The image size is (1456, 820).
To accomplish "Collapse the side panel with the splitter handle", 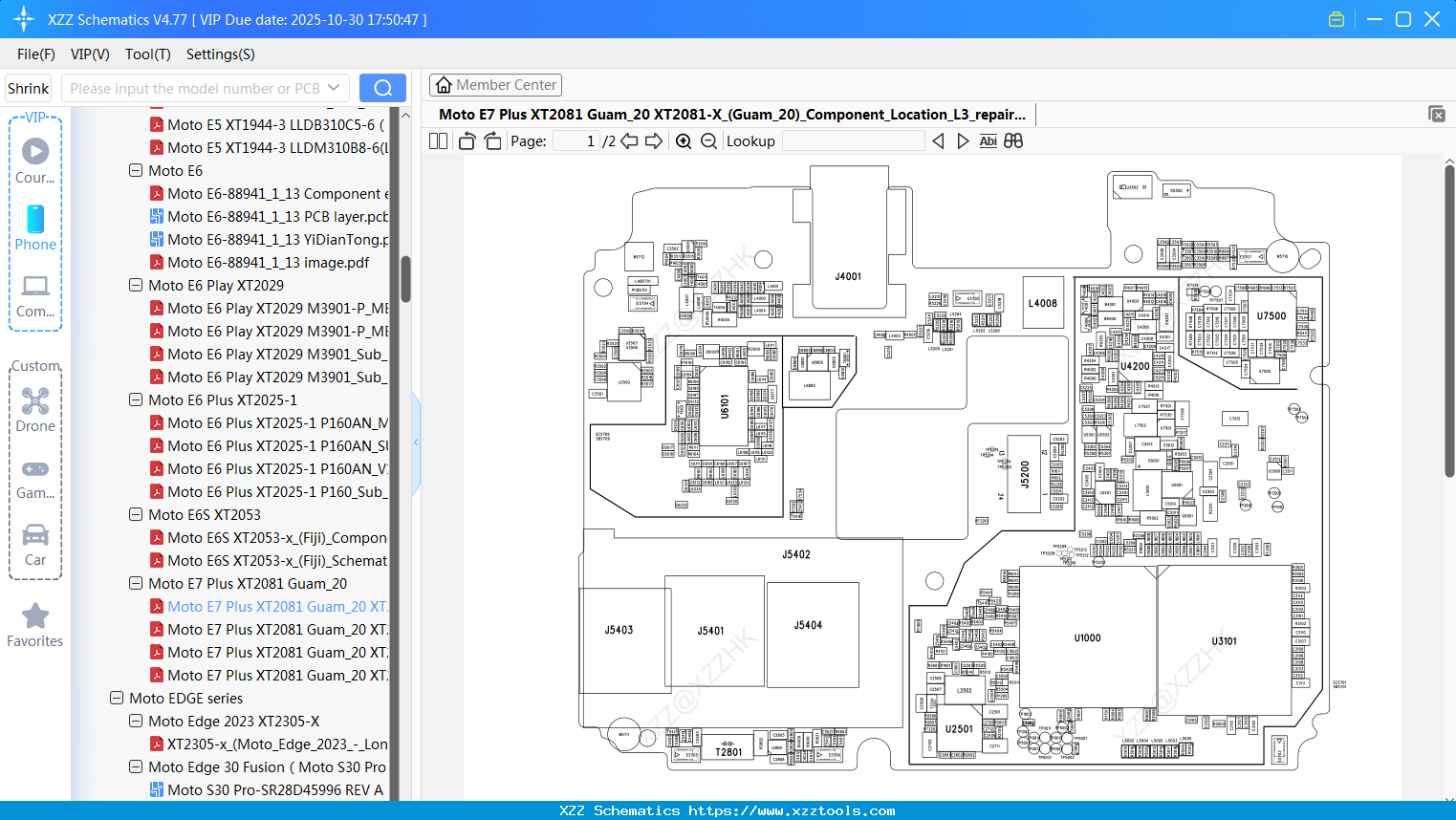I will pyautogui.click(x=416, y=442).
